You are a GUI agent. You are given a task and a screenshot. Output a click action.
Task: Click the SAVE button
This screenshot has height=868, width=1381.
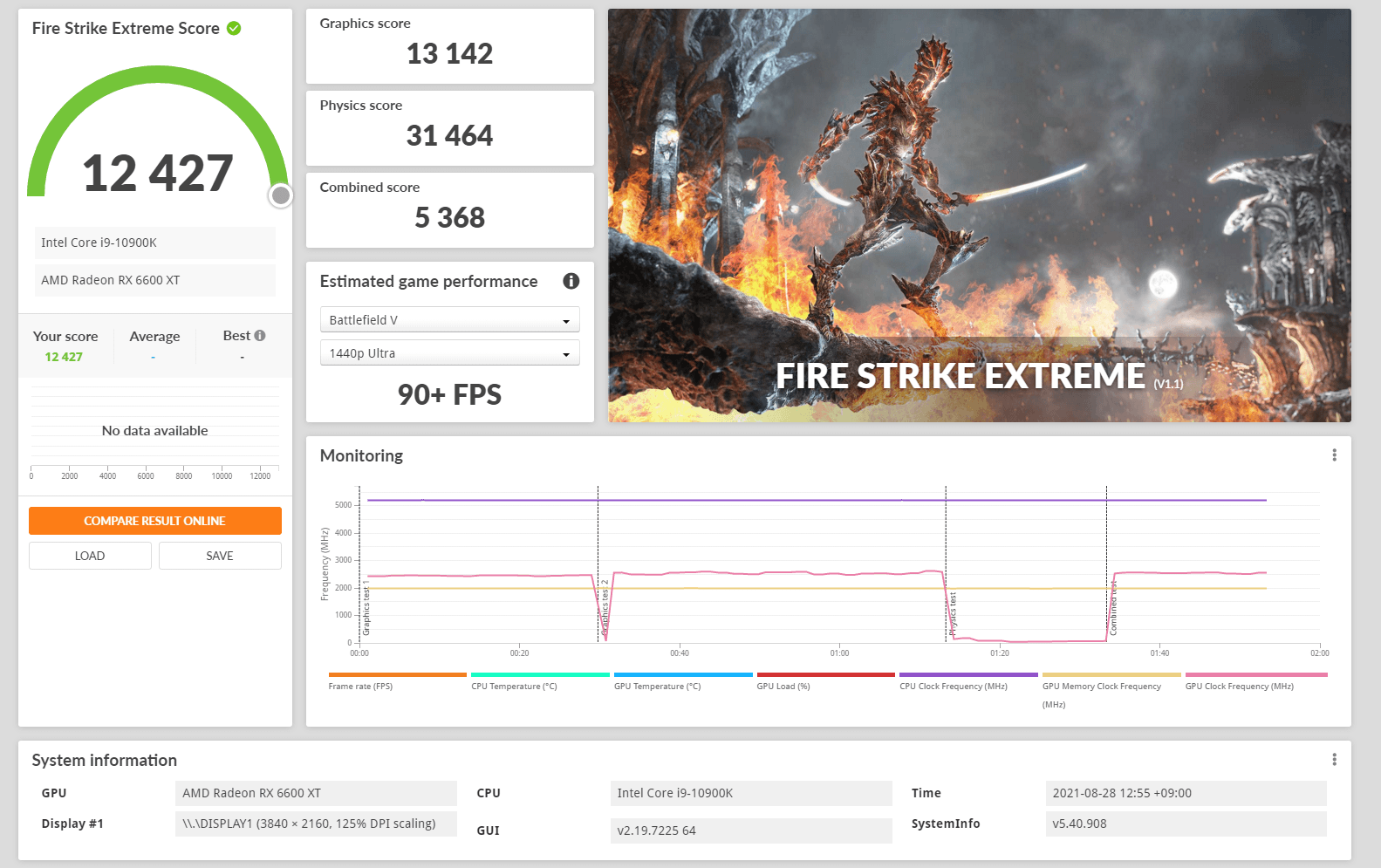click(x=220, y=556)
